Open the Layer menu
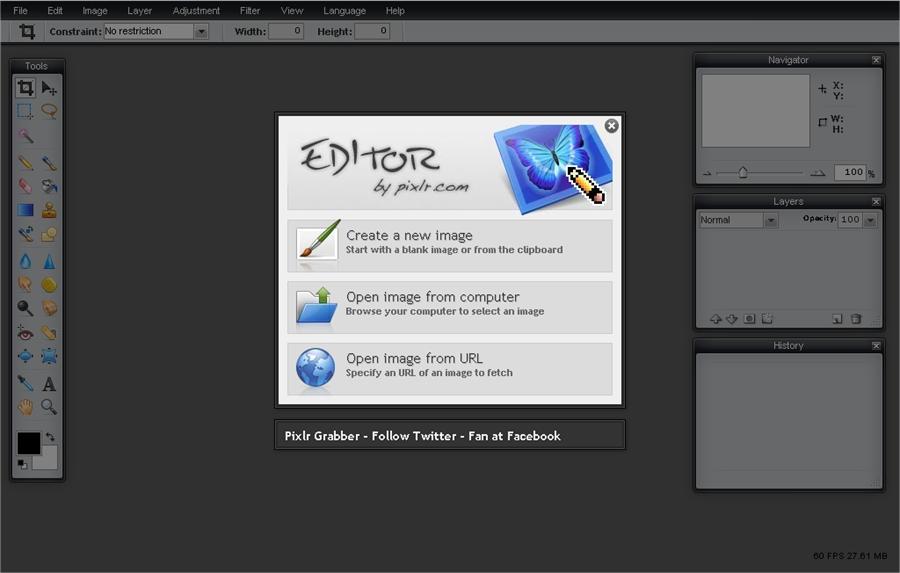 (x=139, y=10)
